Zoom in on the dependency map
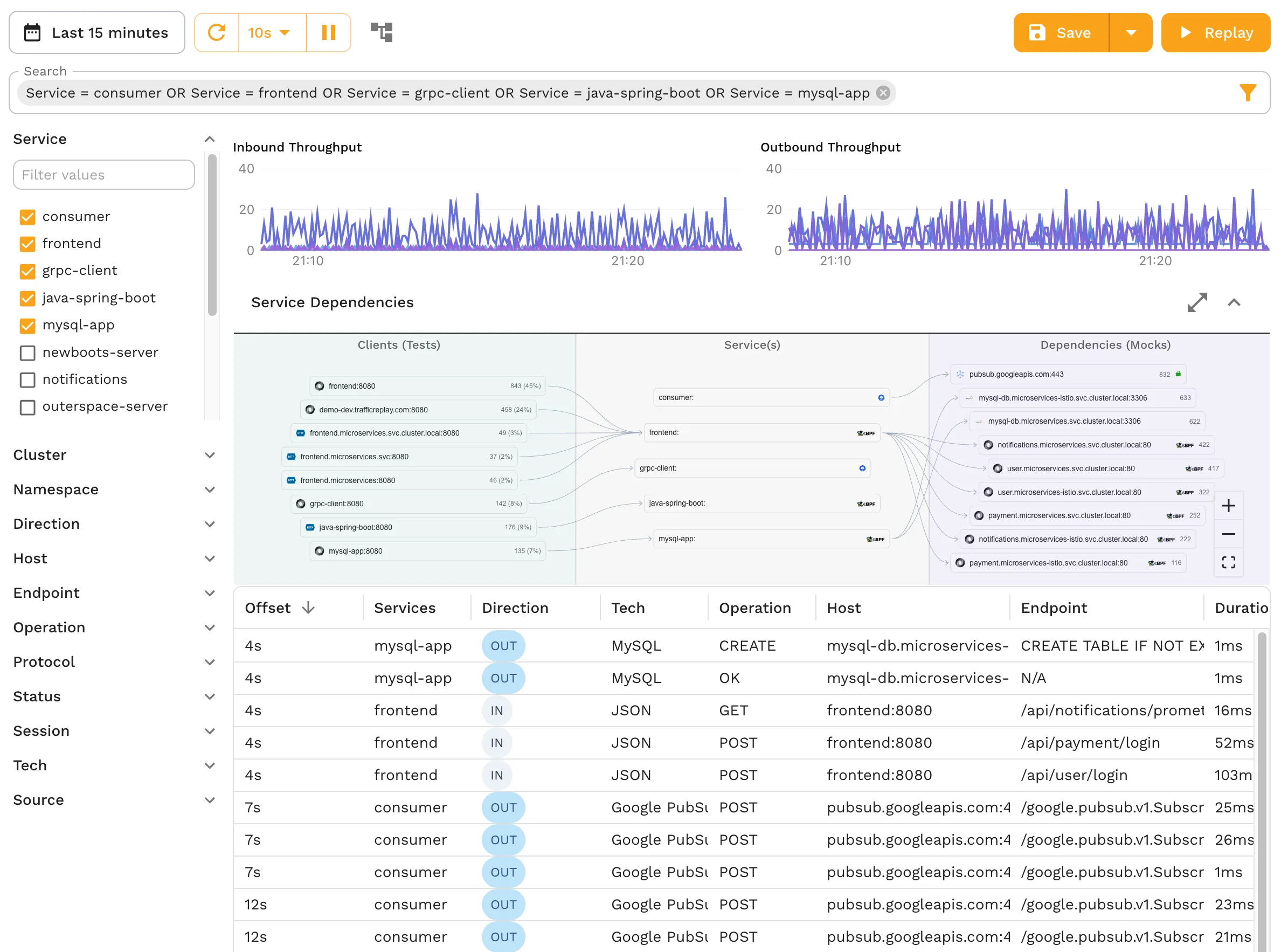The image size is (1288, 952). coord(1229,506)
